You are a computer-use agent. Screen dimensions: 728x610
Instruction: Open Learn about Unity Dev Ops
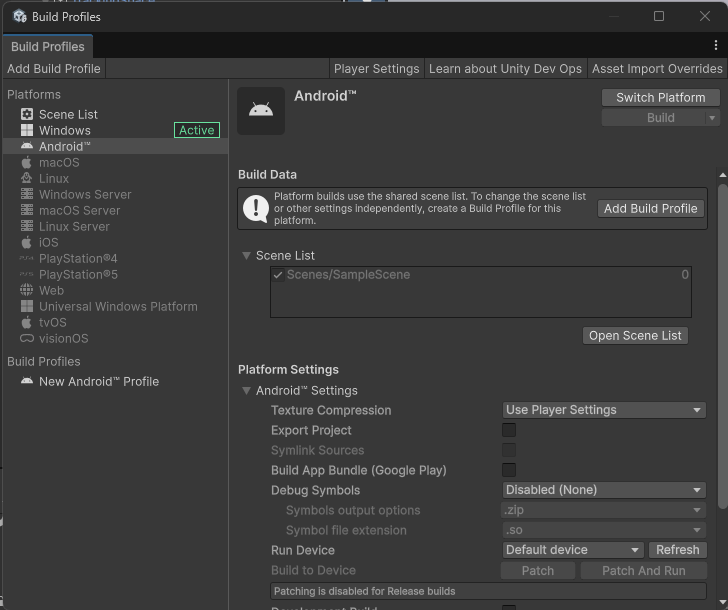point(505,69)
